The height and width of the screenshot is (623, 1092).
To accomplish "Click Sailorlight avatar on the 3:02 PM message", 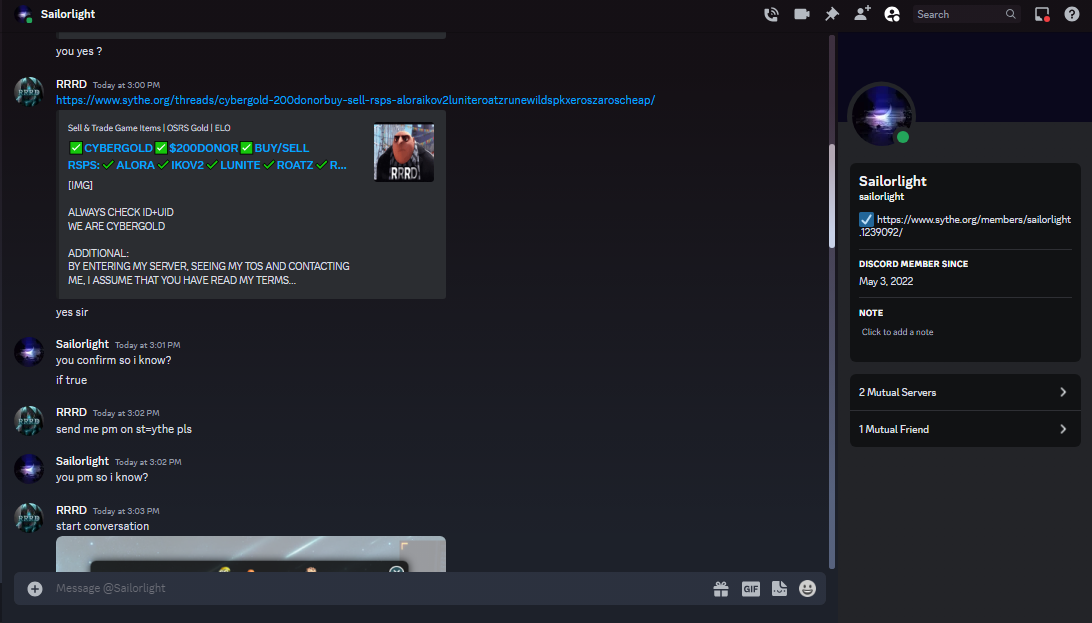I will coord(29,469).
